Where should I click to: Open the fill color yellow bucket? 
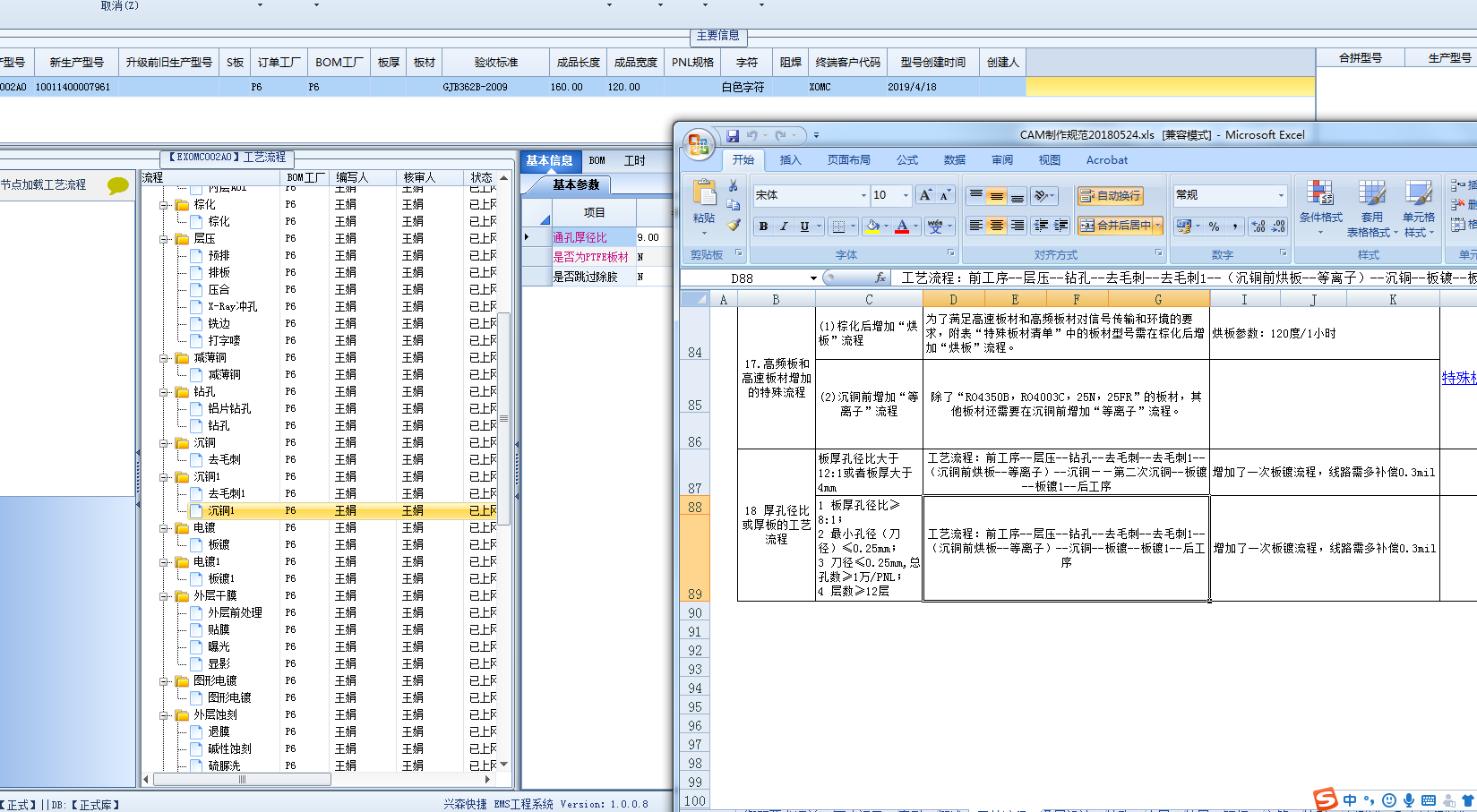(x=872, y=227)
